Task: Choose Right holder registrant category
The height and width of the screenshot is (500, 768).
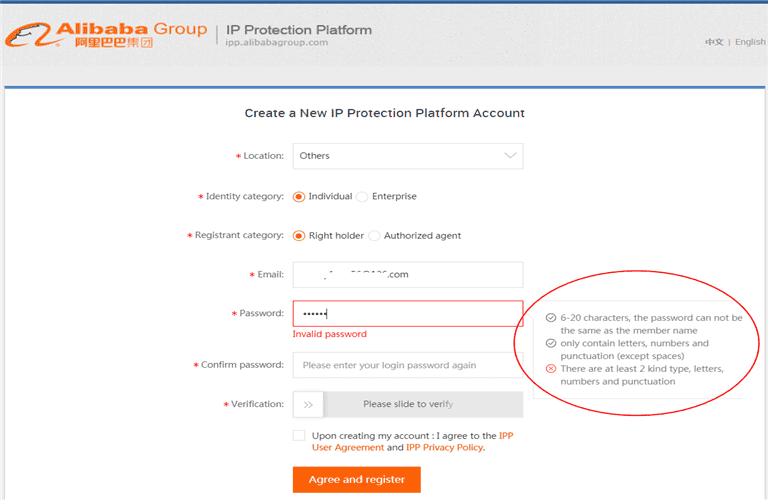Action: coord(299,236)
